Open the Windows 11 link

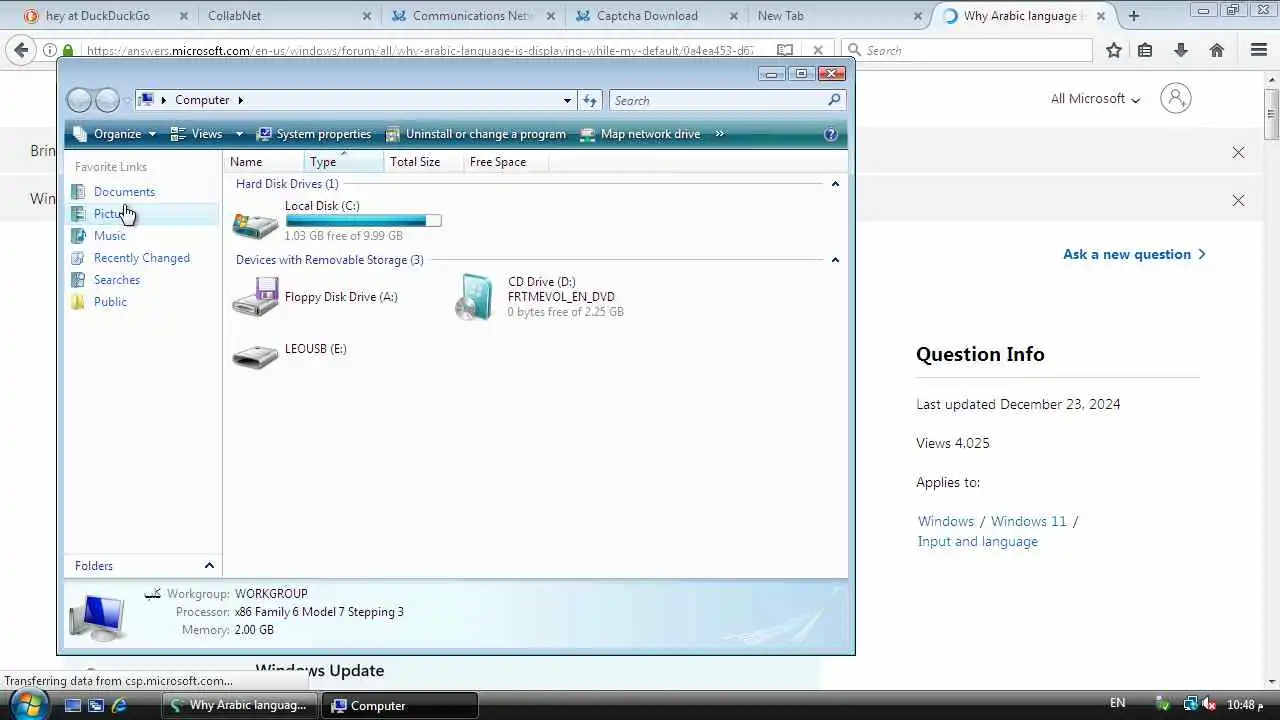tap(1029, 521)
